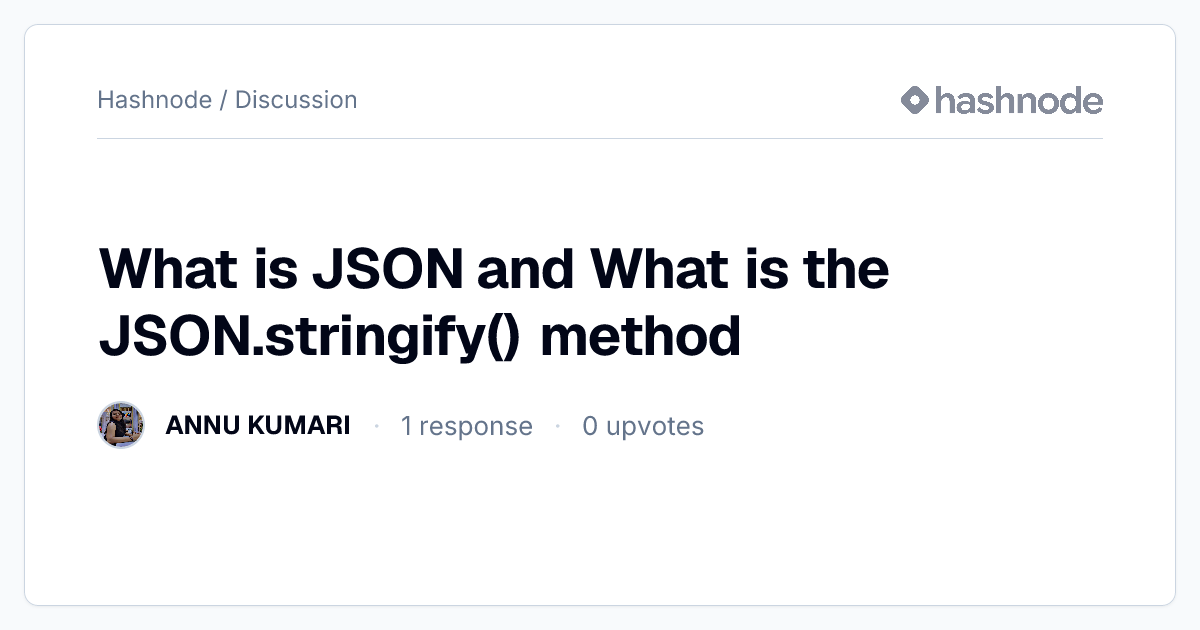Open the Hashnode breadcrumb link
Screen dimensions: 1200x630
155,100
